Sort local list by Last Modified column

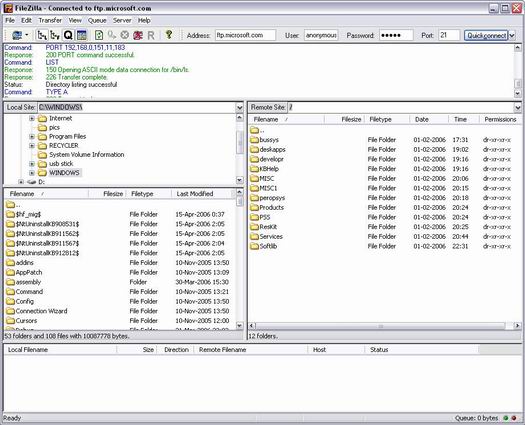tap(203, 194)
